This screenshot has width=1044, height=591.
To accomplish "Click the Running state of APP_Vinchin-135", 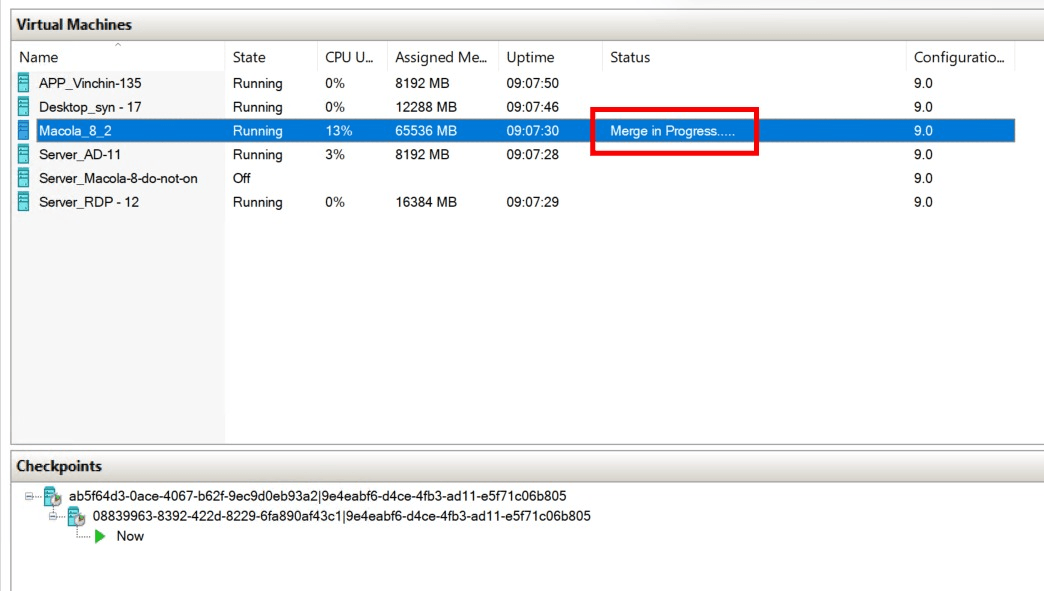I will pyautogui.click(x=258, y=83).
